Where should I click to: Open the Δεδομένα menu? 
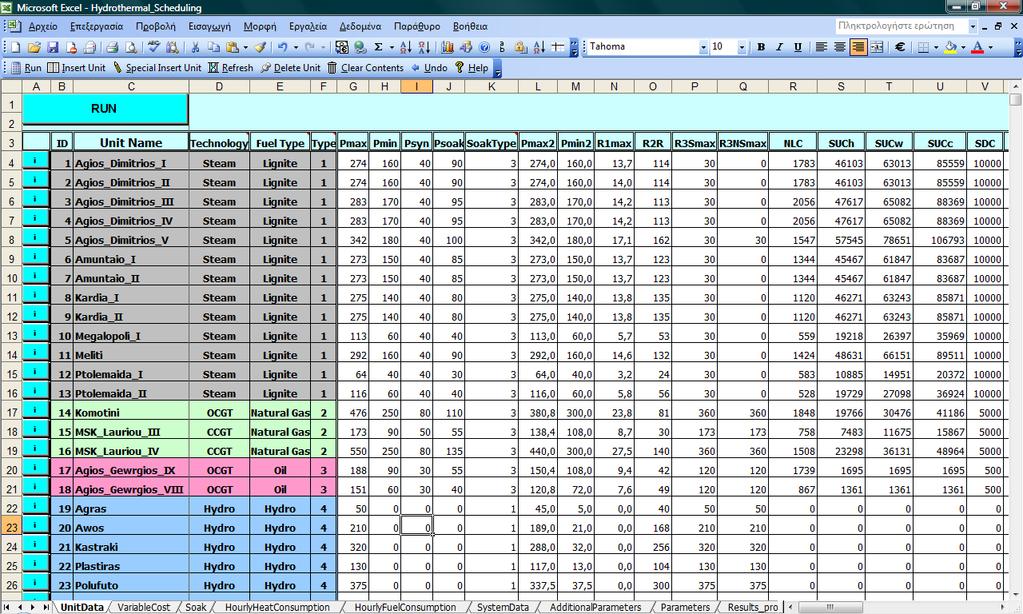tap(360, 26)
